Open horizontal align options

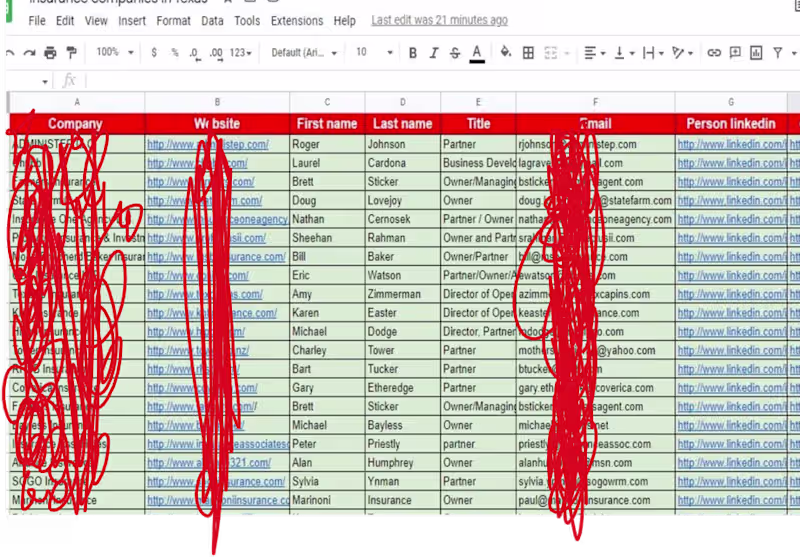point(594,53)
